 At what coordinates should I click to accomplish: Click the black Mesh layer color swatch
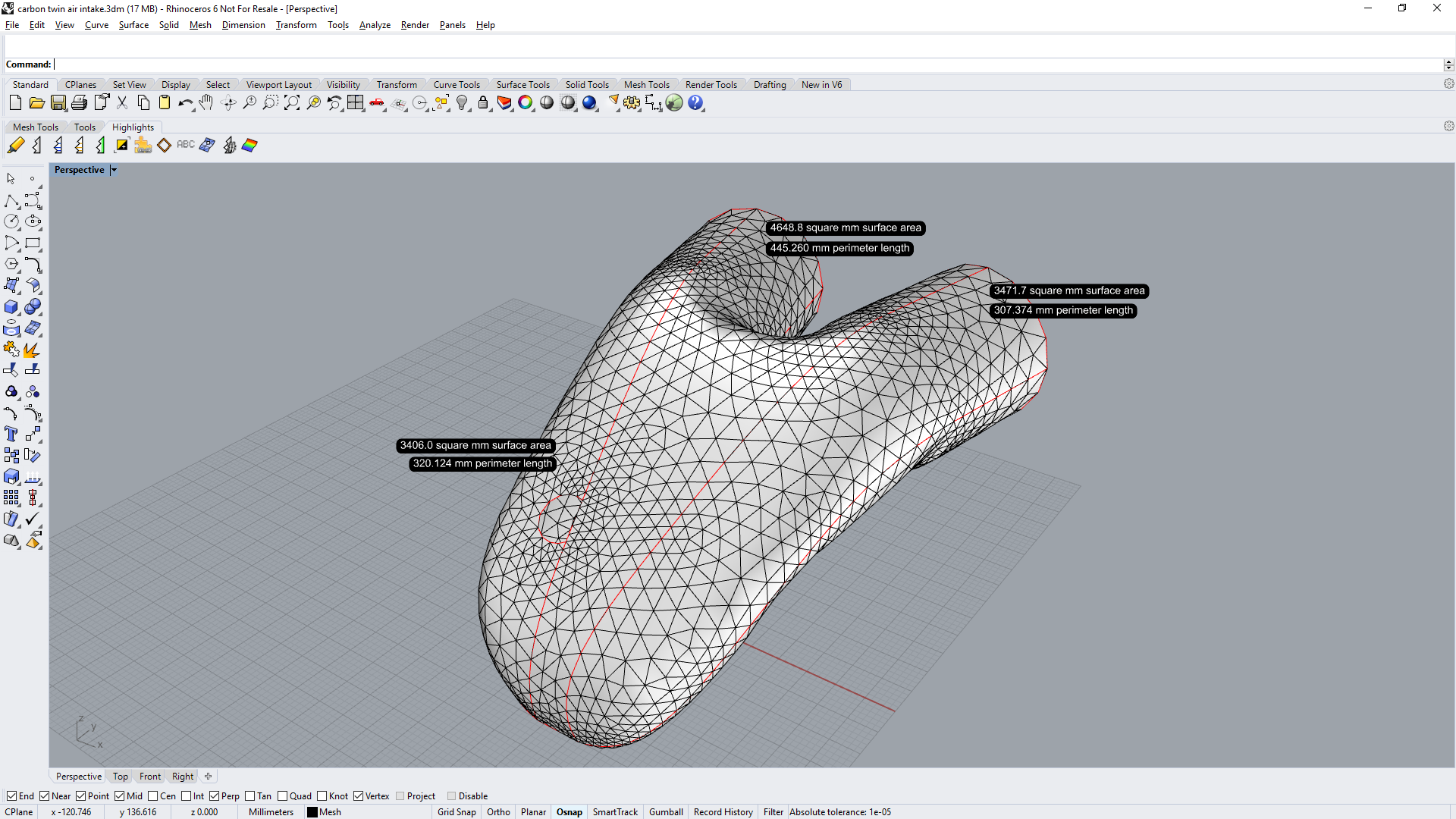click(312, 812)
